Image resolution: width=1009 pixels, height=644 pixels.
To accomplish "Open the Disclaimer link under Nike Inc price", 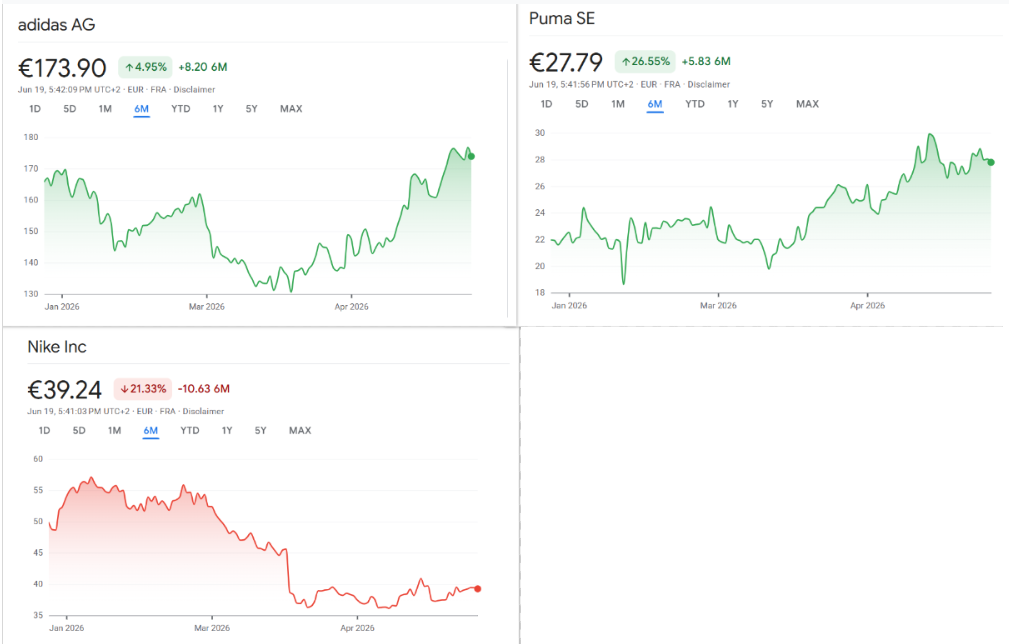I will [203, 411].
